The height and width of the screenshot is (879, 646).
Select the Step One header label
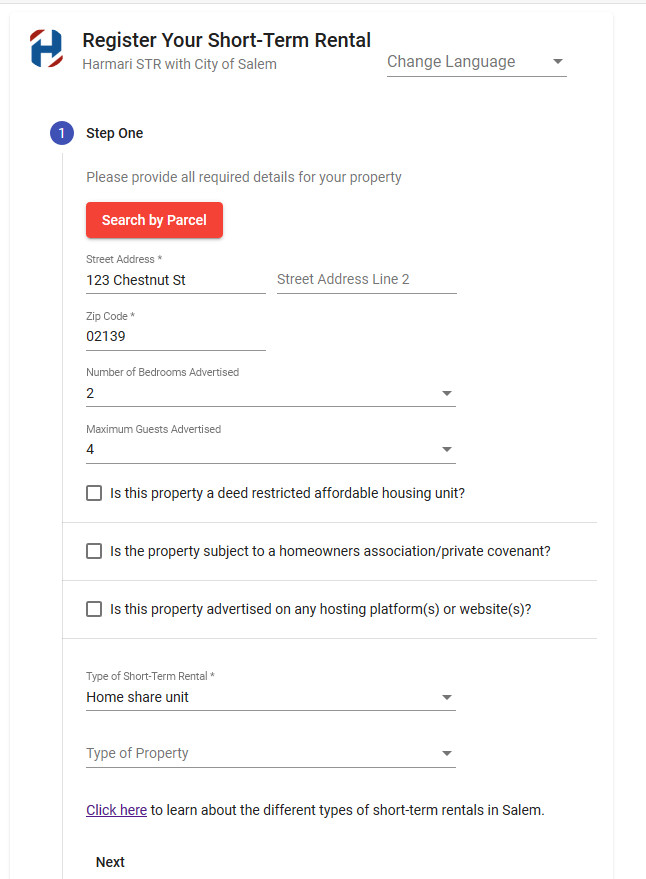[x=114, y=133]
